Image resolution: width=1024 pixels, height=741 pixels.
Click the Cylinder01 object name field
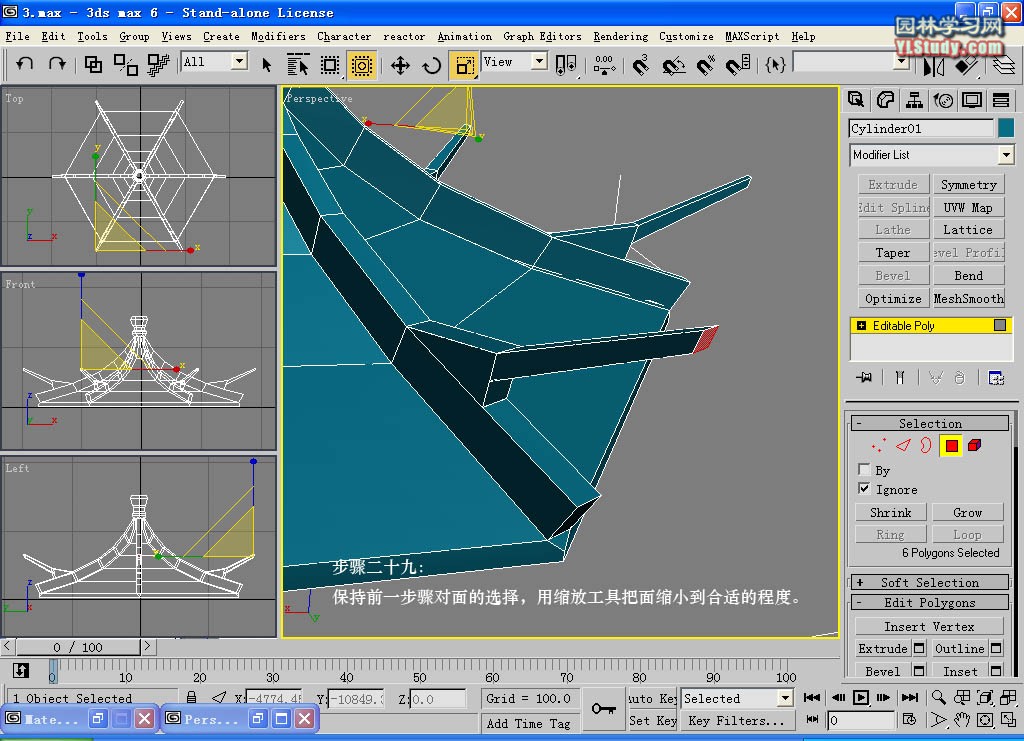921,128
